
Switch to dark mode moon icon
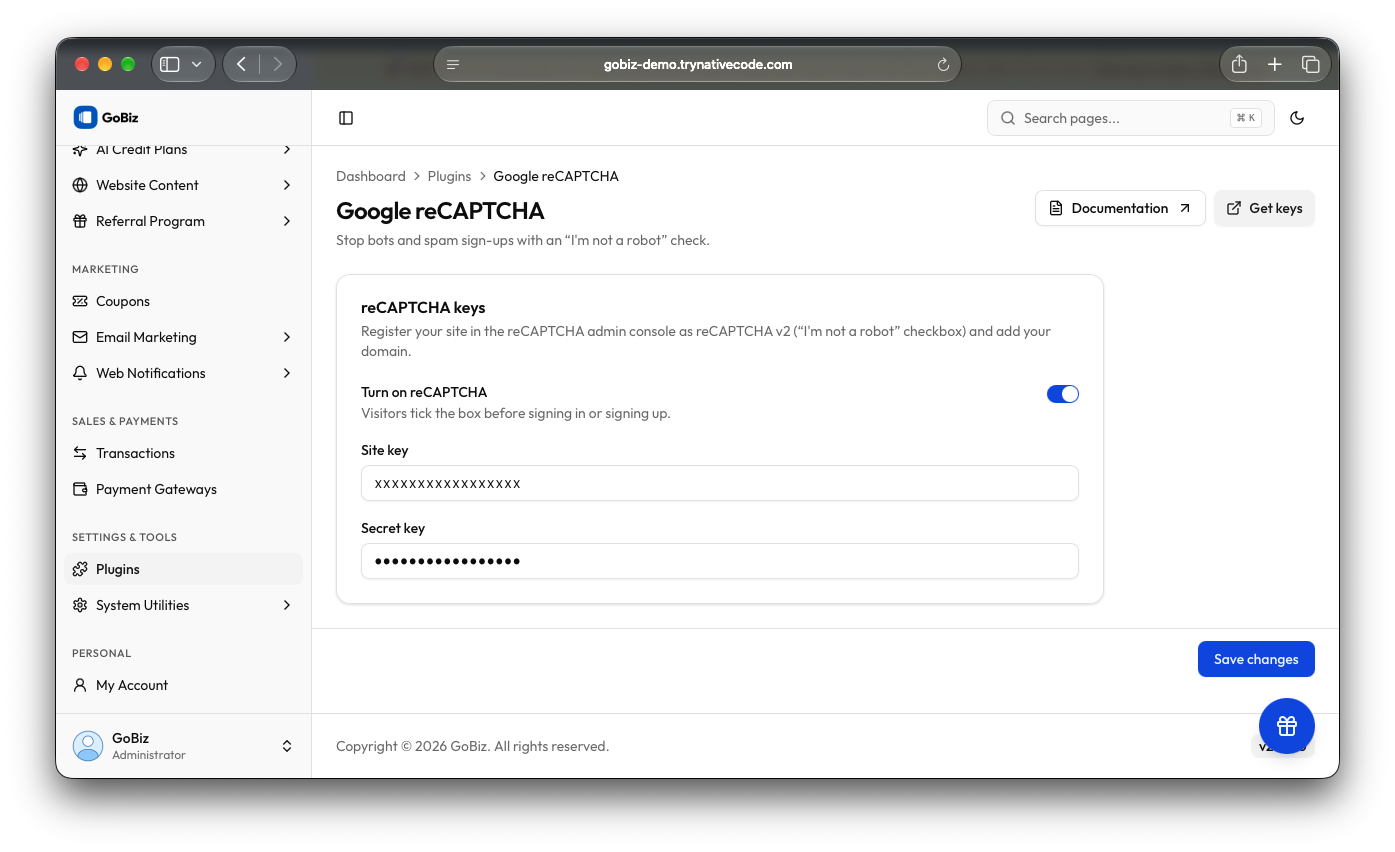1297,118
